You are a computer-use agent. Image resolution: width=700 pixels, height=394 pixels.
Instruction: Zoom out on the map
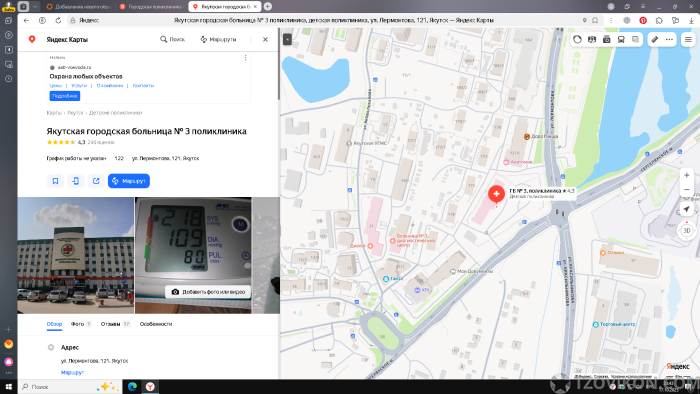(x=687, y=190)
